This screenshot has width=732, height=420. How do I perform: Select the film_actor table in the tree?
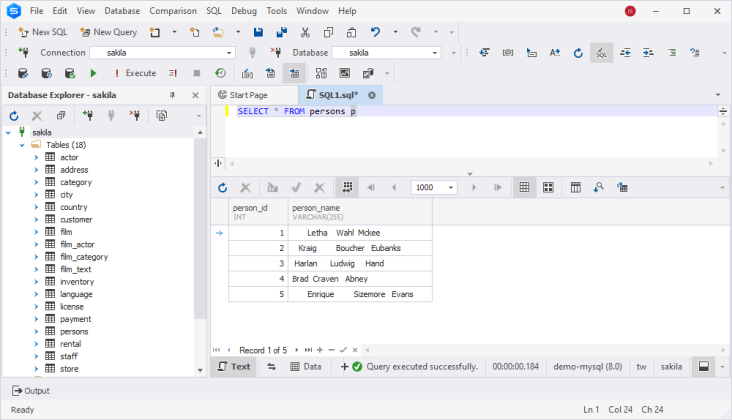(x=77, y=244)
